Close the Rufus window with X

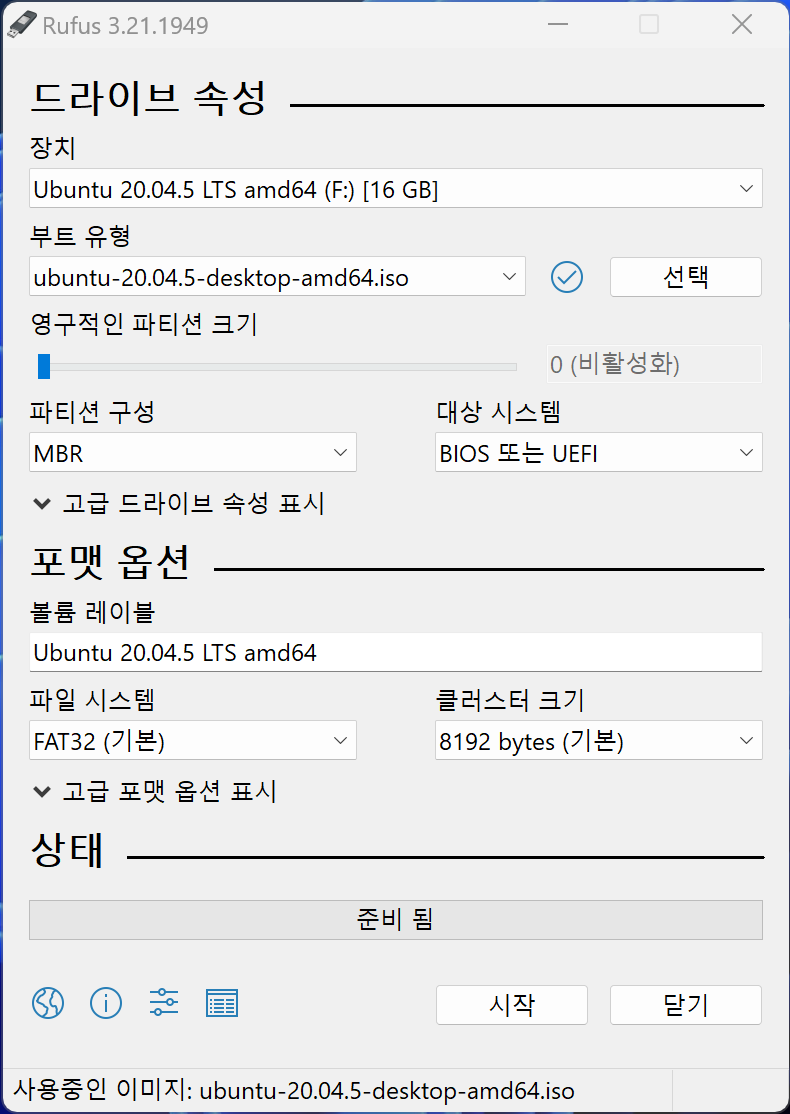(x=742, y=25)
